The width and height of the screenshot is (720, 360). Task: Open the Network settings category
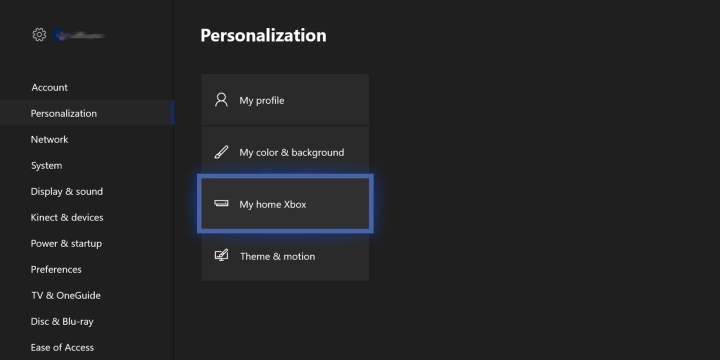[50, 139]
